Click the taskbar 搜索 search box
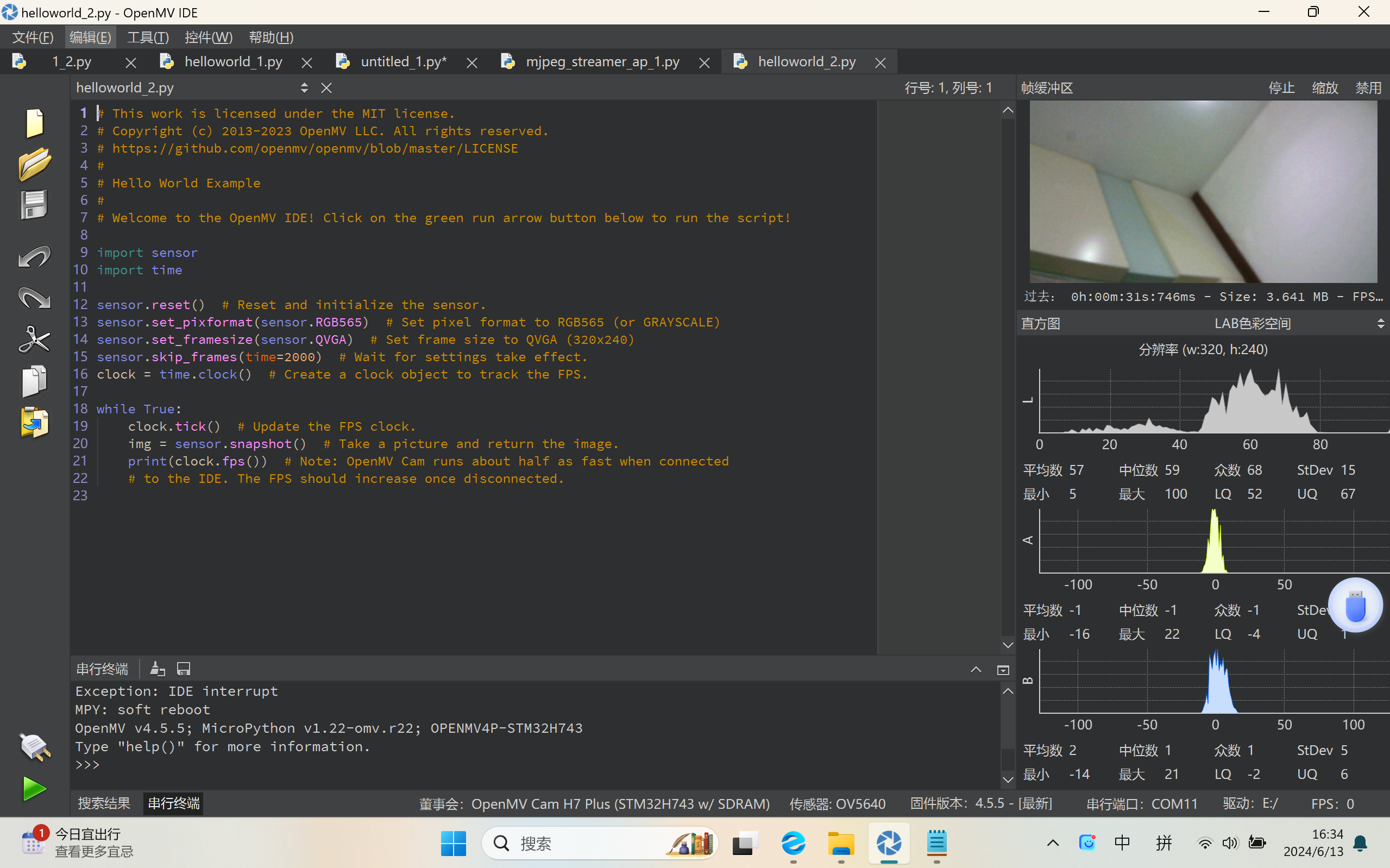Viewport: 1390px width, 868px height. click(x=600, y=844)
